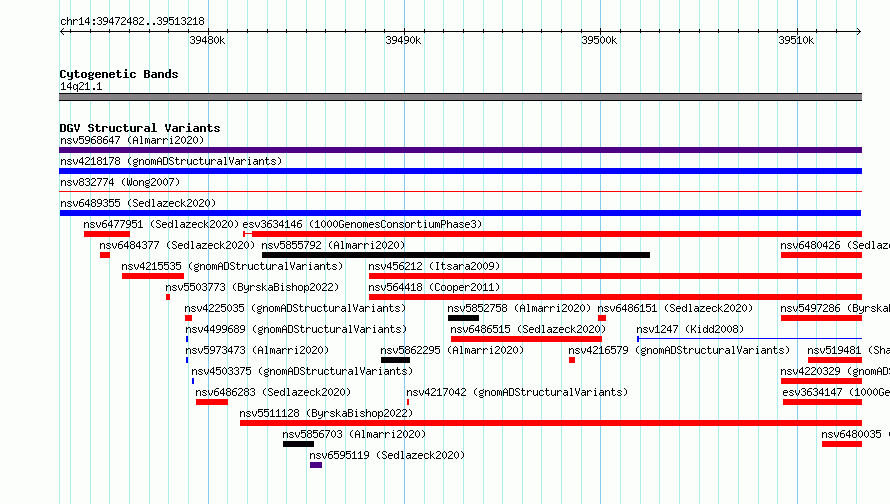Open nsv4217042 (gnomADStructuralVariants) label

click(517, 392)
